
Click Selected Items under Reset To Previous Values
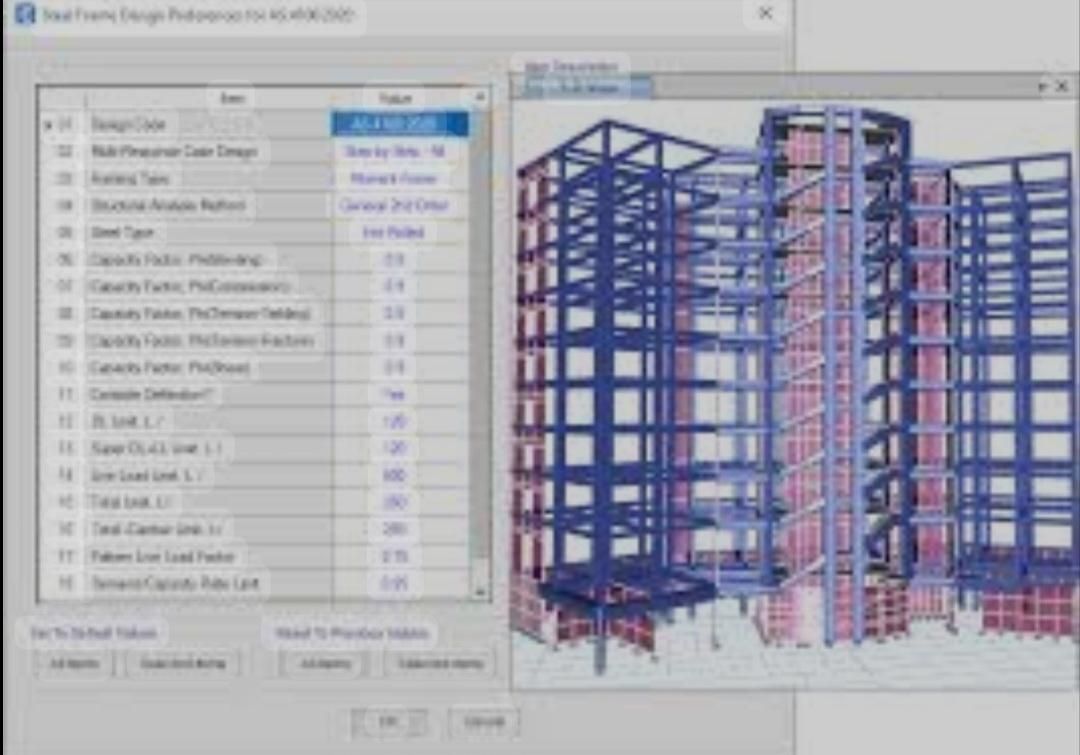point(441,663)
